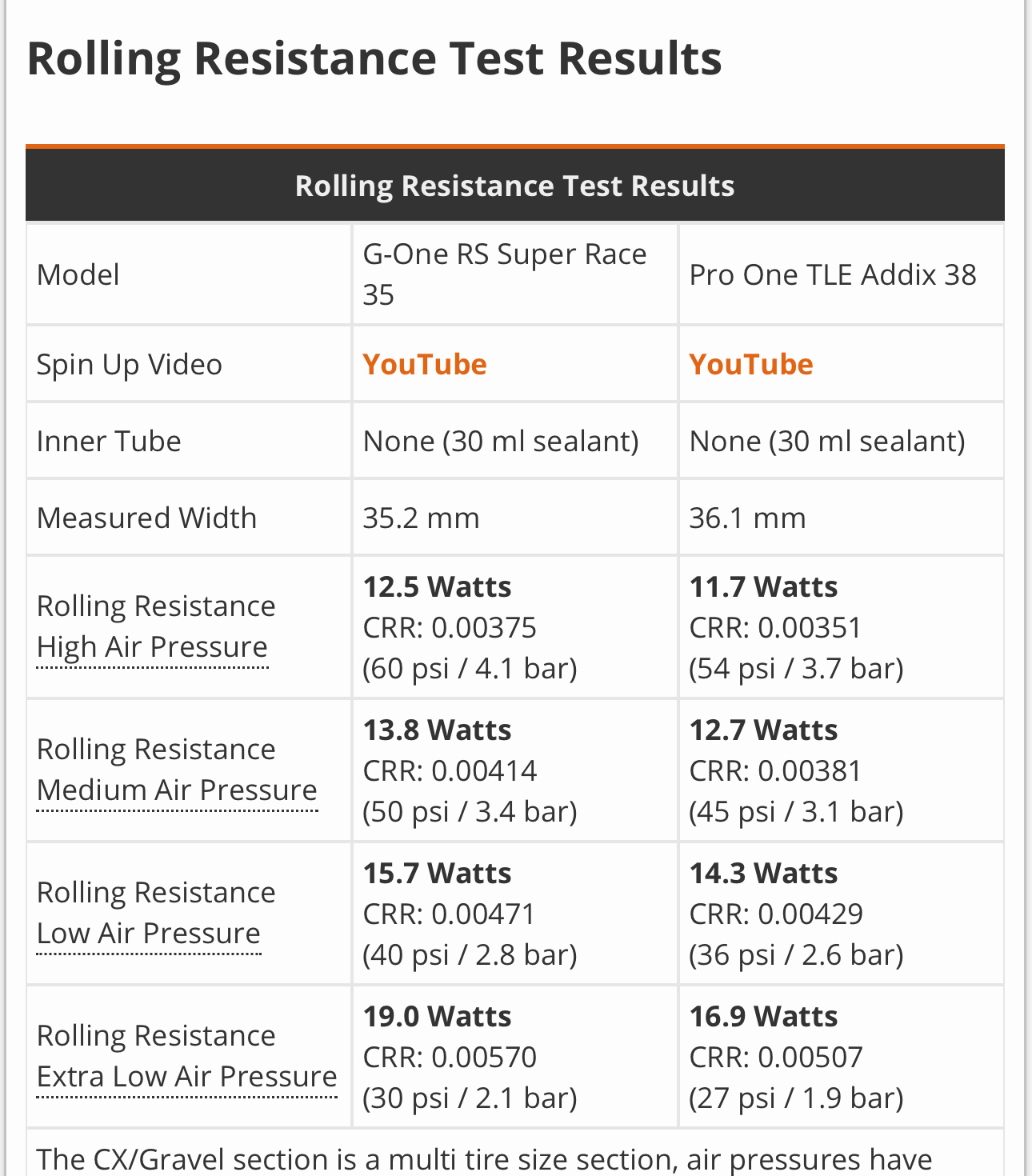Click the Extra Low Air Pressure label
The height and width of the screenshot is (1176, 1032).
[186, 1076]
